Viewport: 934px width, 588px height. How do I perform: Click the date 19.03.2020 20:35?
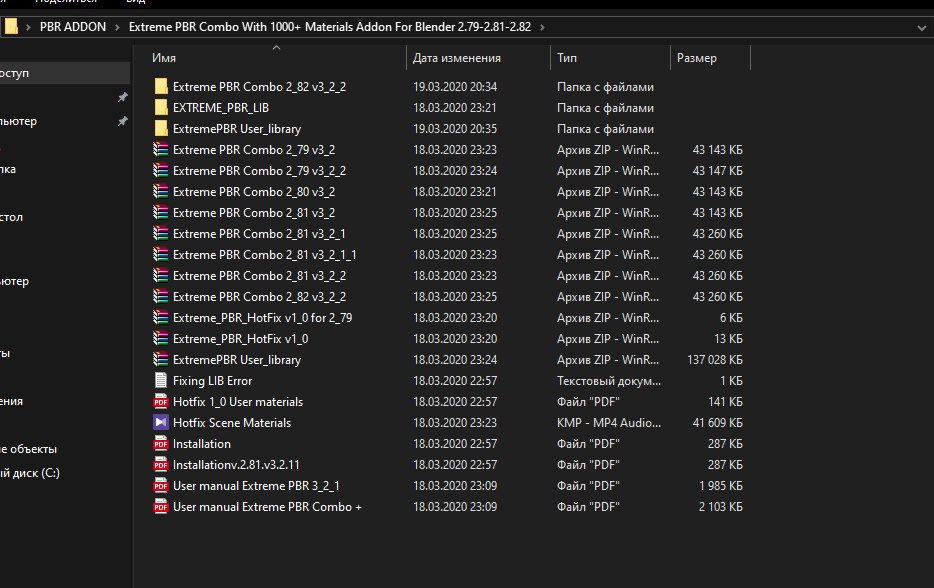coord(455,129)
